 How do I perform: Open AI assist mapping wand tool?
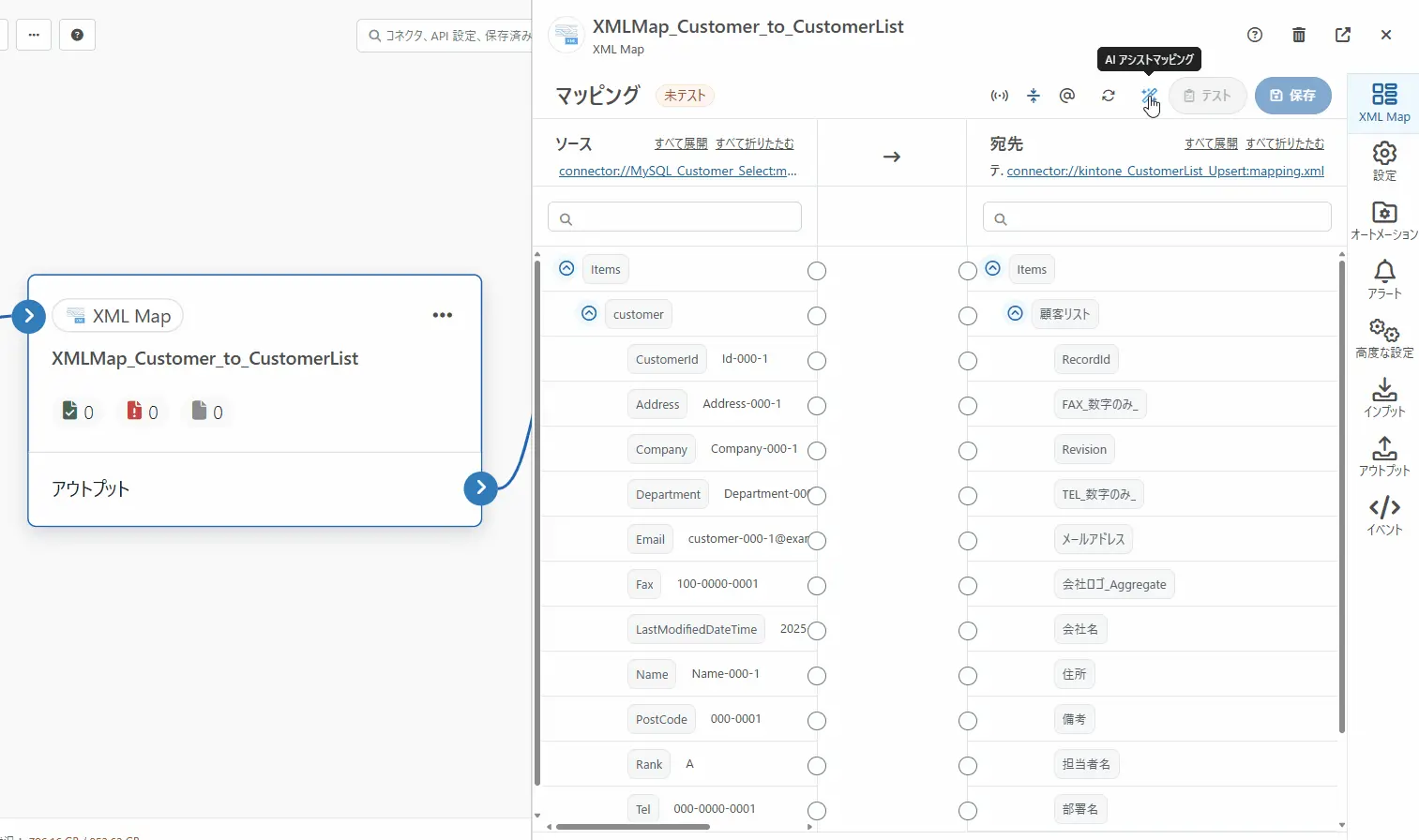coord(1149,96)
